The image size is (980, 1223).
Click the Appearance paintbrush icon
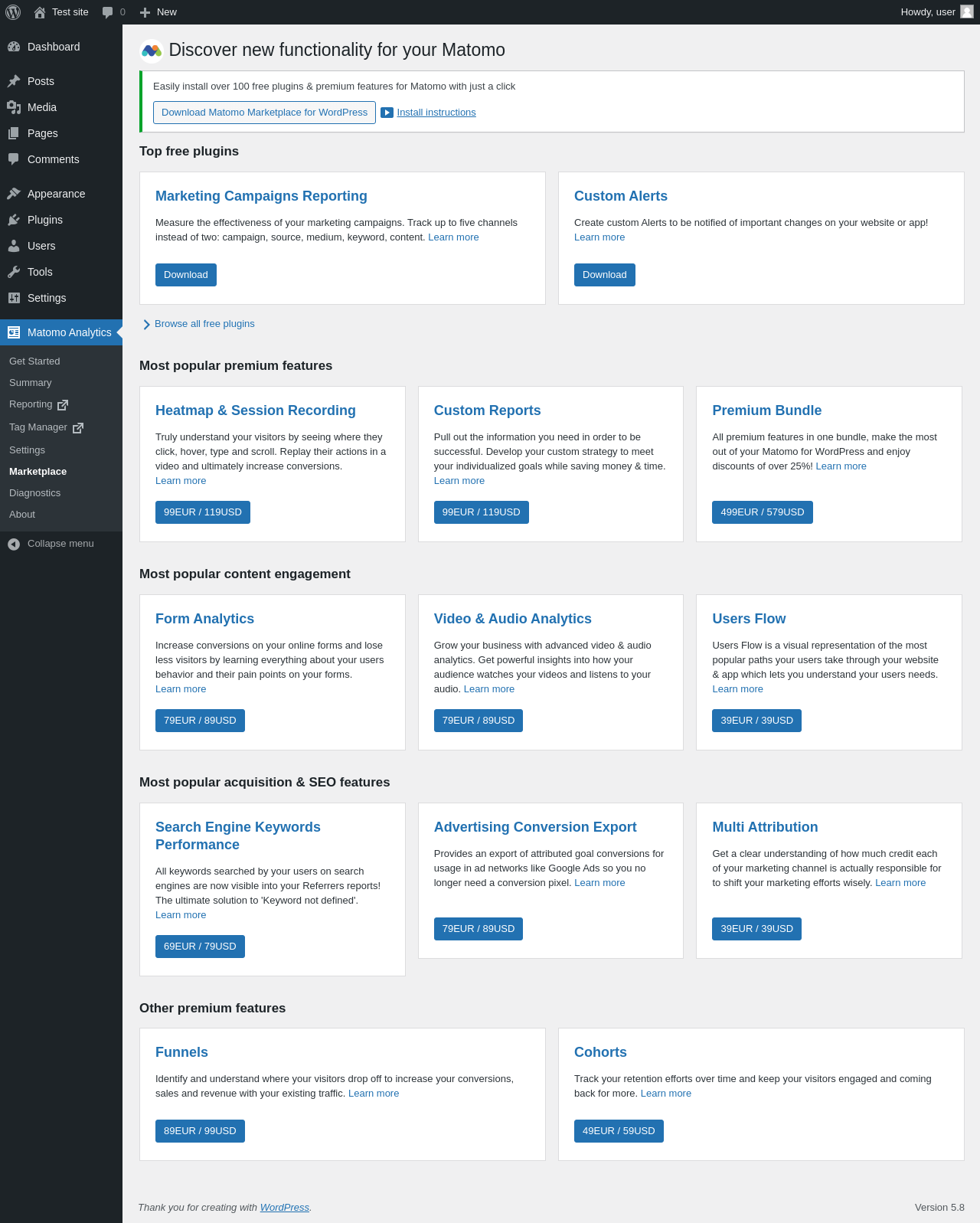(14, 194)
